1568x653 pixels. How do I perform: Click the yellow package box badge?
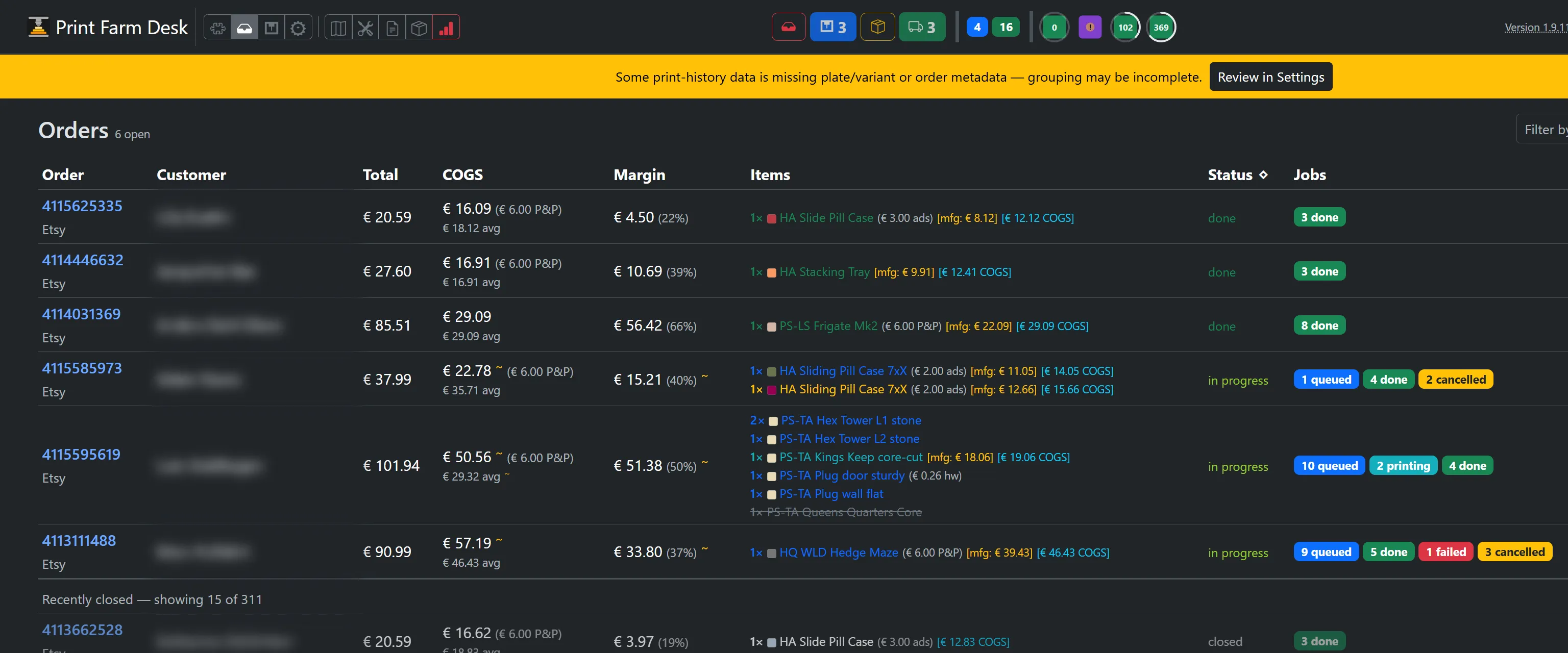pyautogui.click(x=877, y=27)
